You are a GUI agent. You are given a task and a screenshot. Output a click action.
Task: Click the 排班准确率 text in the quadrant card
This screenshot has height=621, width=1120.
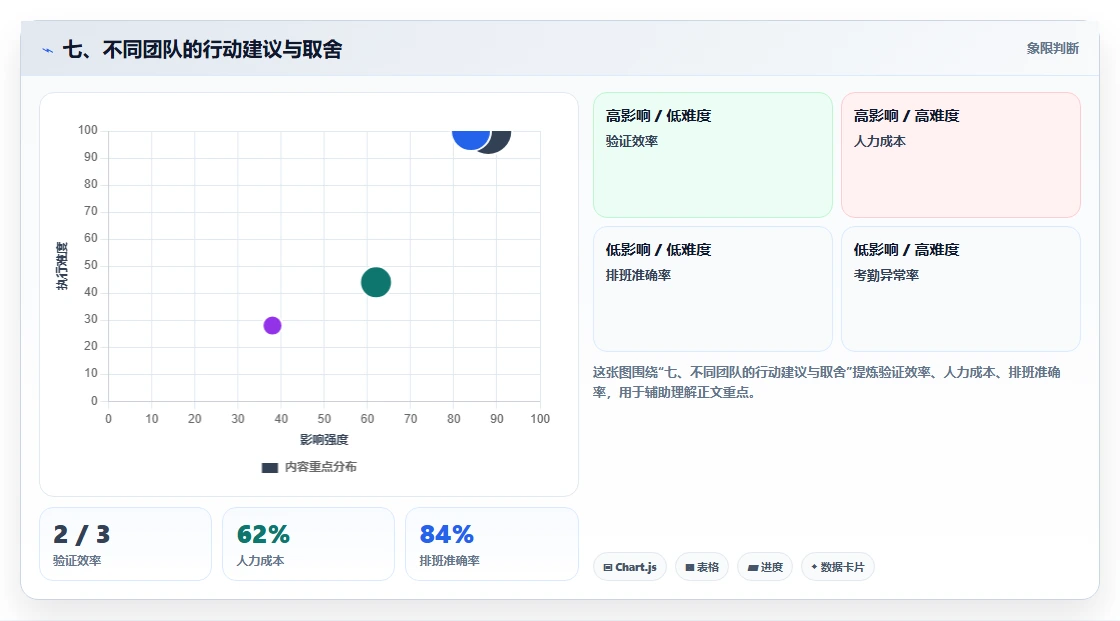tap(639, 275)
